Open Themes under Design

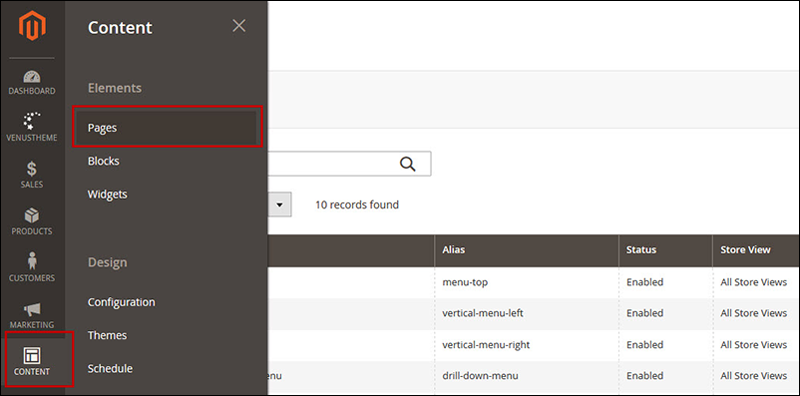coord(107,335)
